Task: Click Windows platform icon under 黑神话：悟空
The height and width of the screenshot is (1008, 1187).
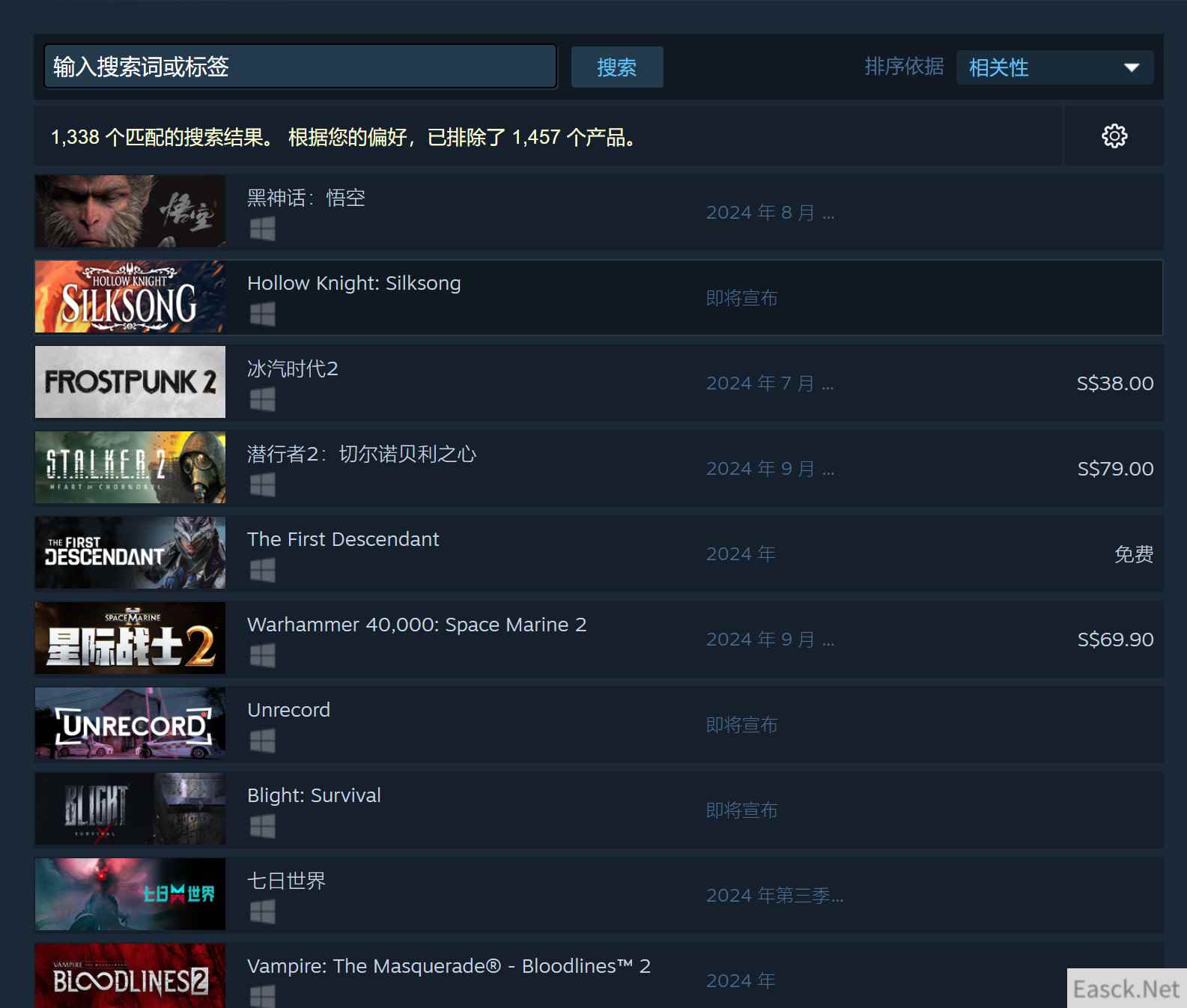Action: (x=262, y=229)
